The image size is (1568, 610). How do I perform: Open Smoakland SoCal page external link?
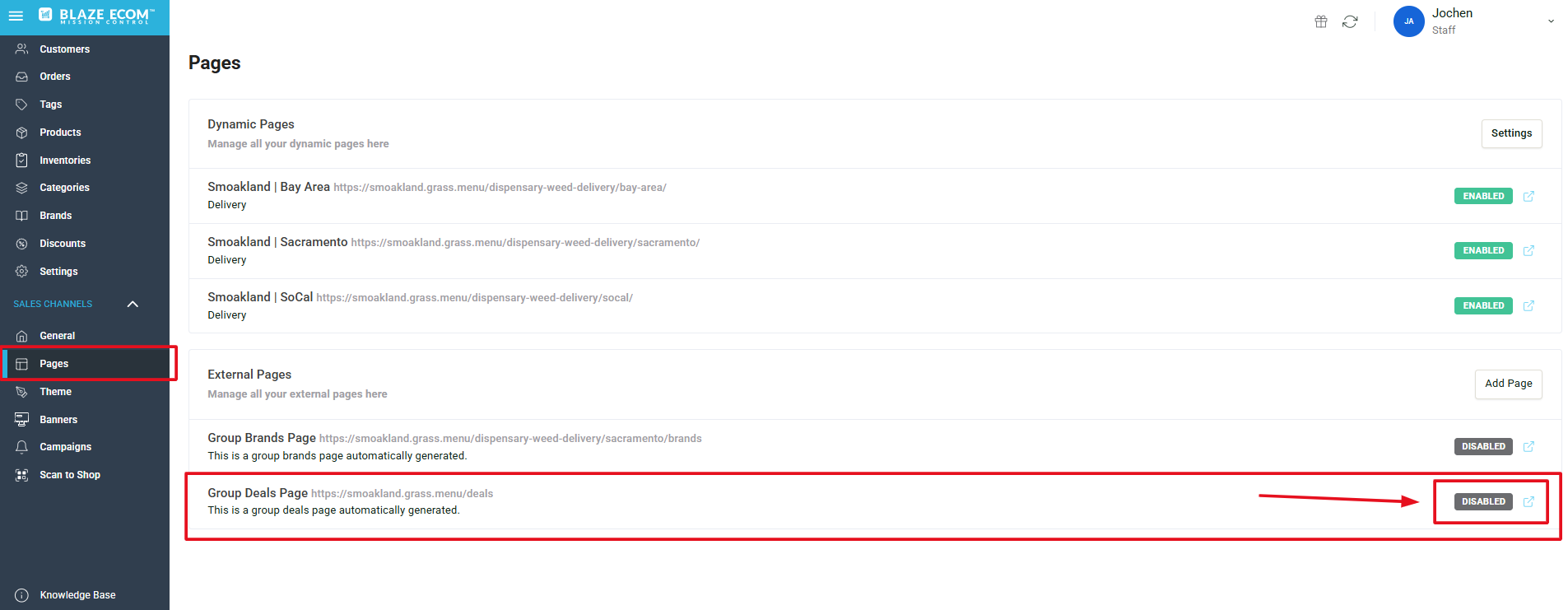[1528, 305]
